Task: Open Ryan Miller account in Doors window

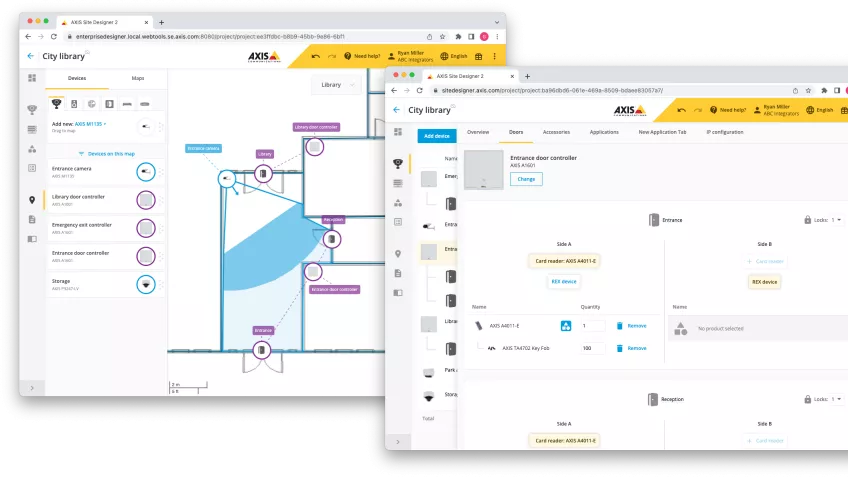Action: (x=776, y=110)
